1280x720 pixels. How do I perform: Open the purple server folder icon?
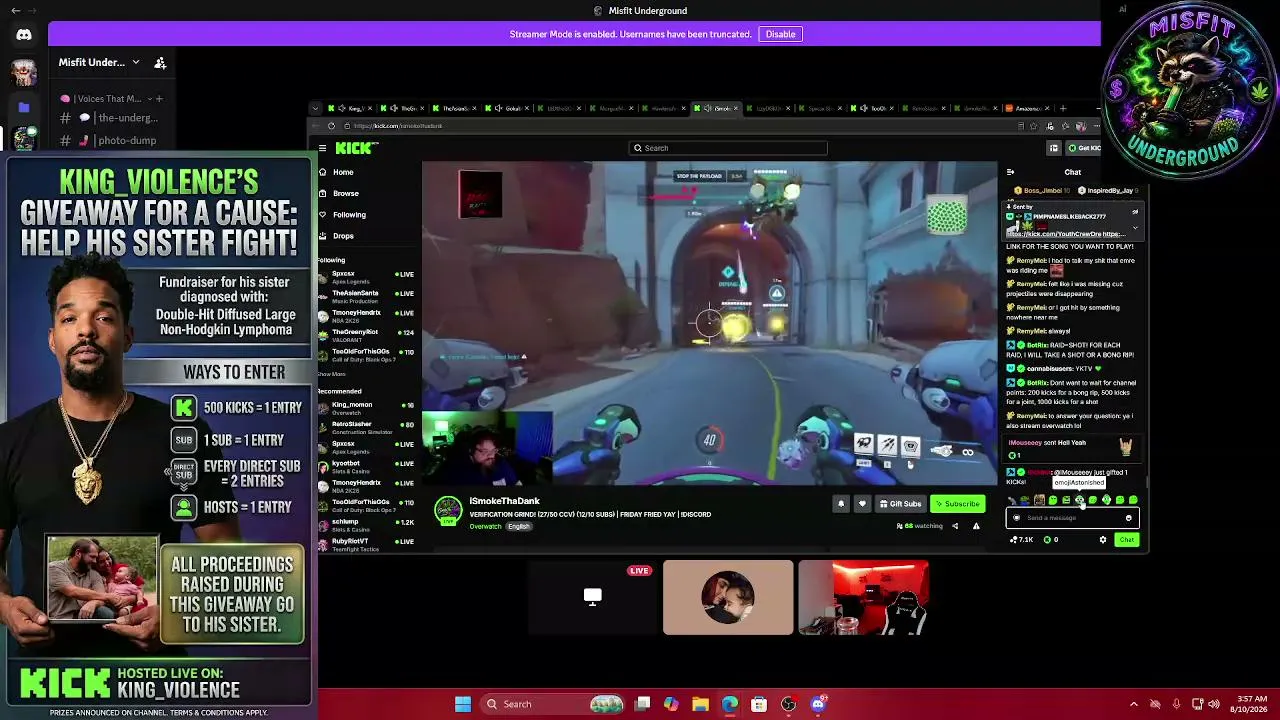pyautogui.click(x=24, y=107)
